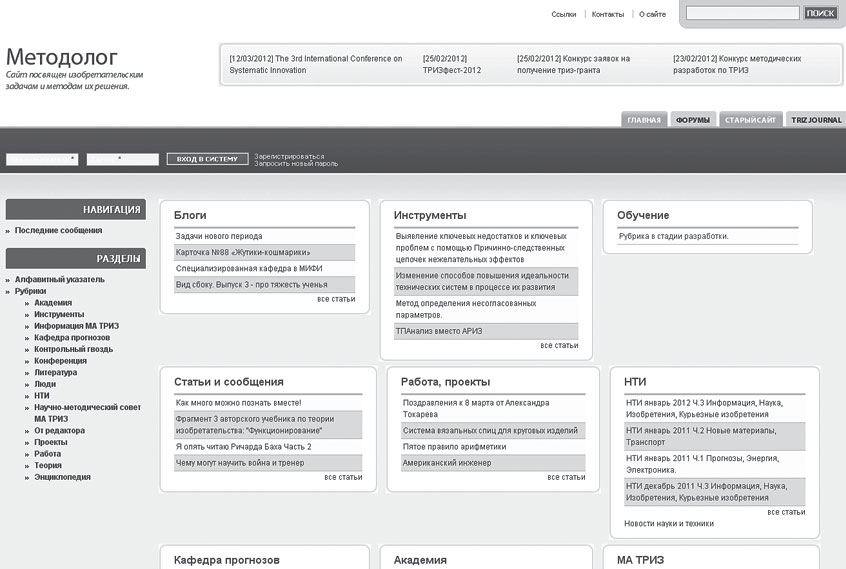Open Я опять читаю Ричарда Баха article
846x569 pixels.
(x=243, y=447)
